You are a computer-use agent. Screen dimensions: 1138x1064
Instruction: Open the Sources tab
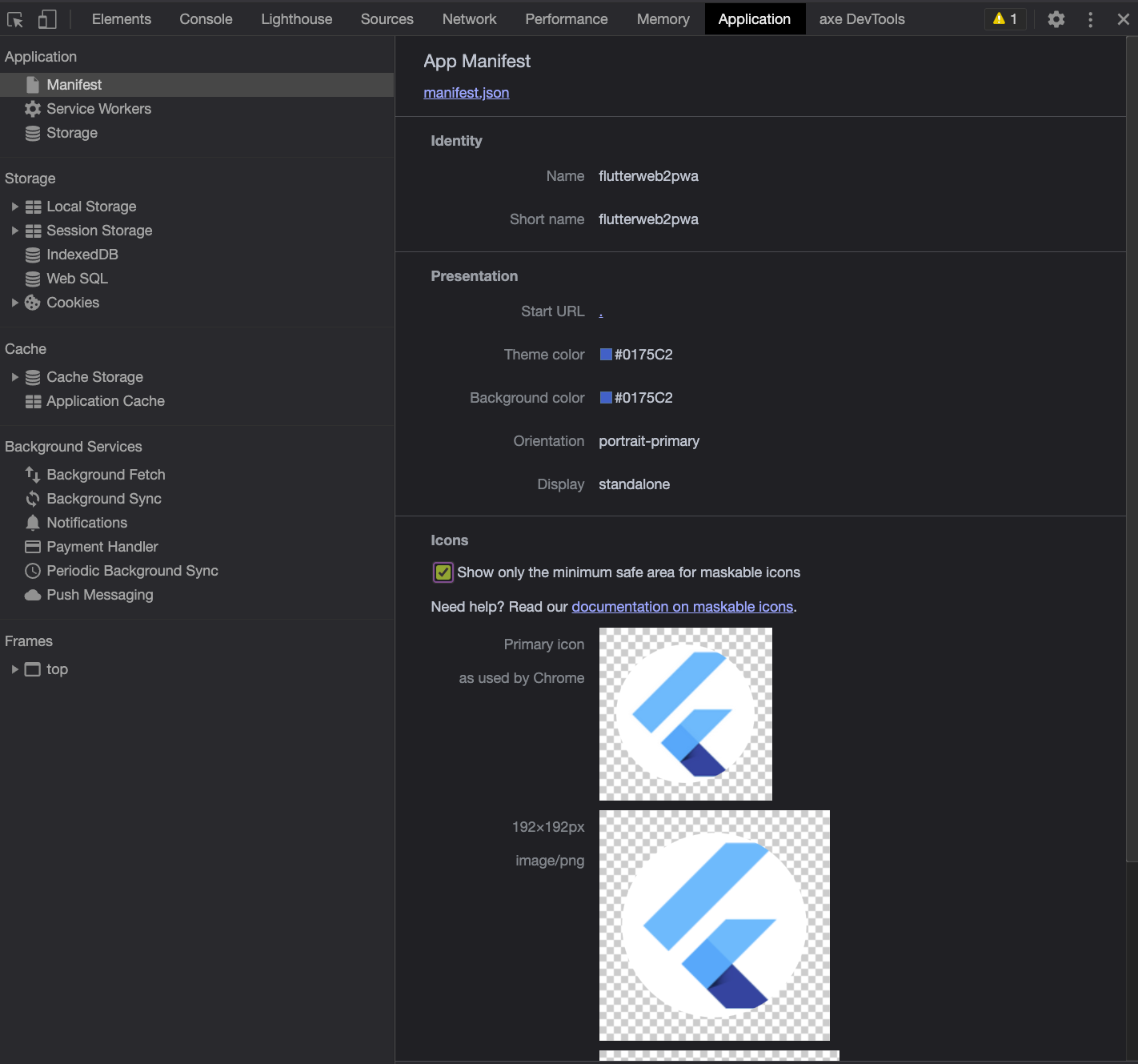[387, 19]
